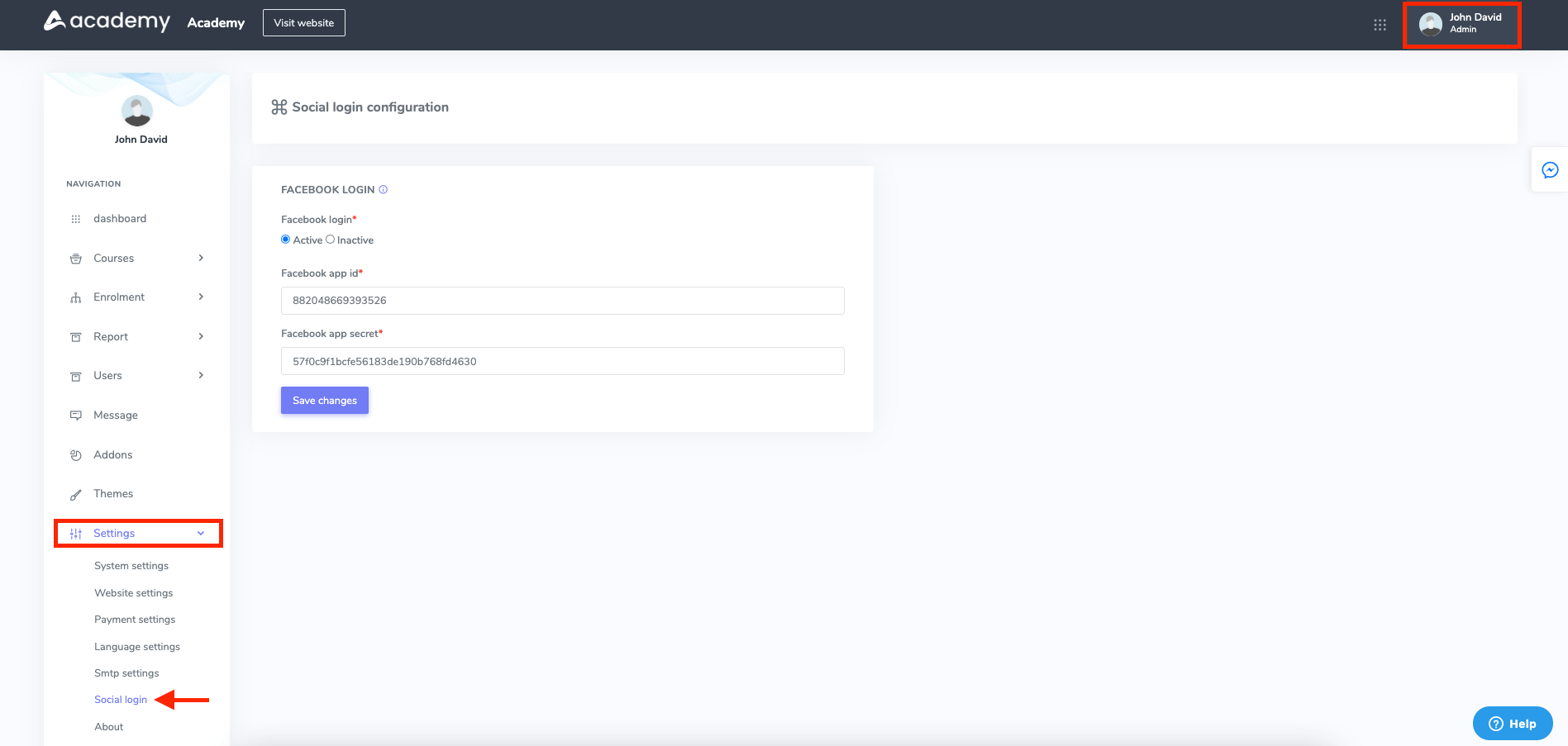Open the Report section icon
The width and height of the screenshot is (1568, 746).
click(75, 336)
